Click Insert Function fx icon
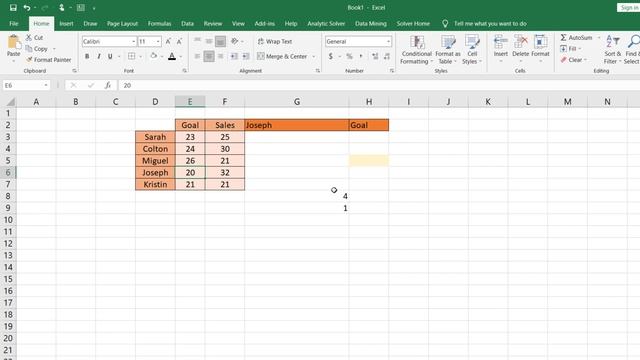This screenshot has width=640, height=360. pyautogui.click(x=107, y=85)
